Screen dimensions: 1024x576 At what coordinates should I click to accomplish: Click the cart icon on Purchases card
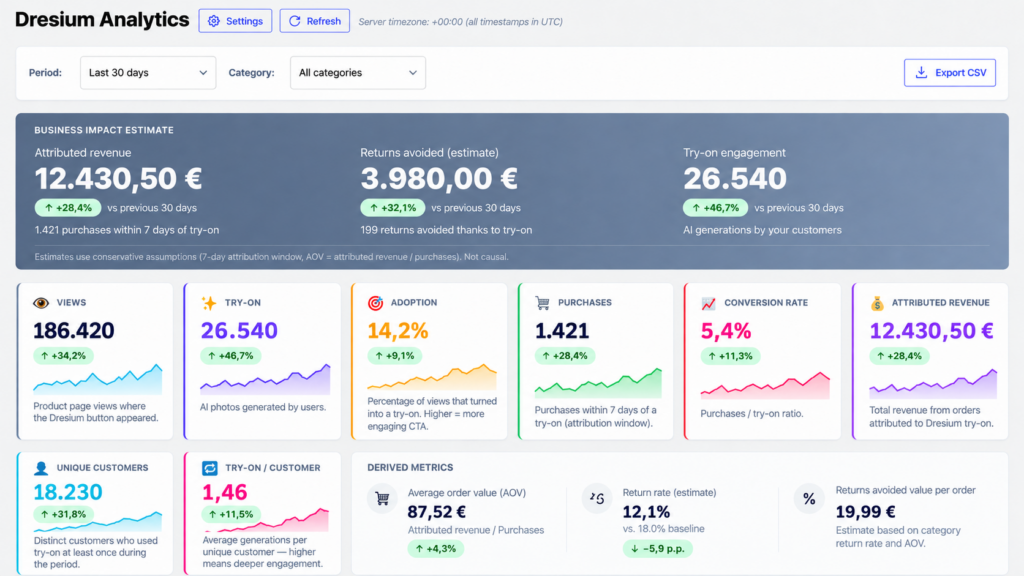pos(543,302)
